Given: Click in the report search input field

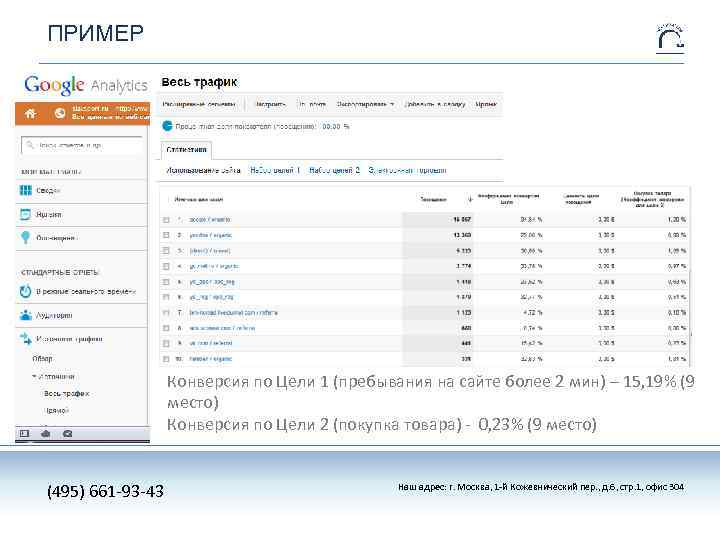Looking at the screenshot, I should (83, 146).
